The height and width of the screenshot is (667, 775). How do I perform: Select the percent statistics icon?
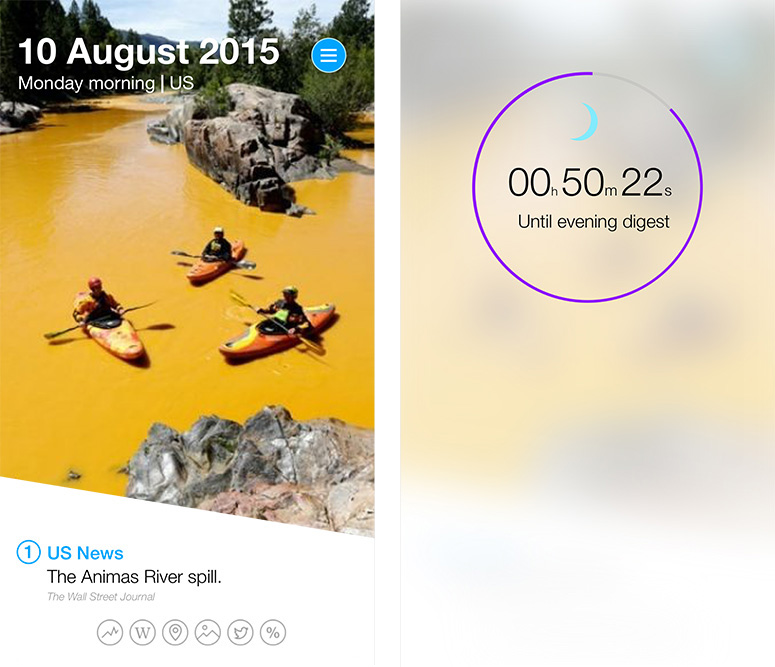pyautogui.click(x=273, y=632)
